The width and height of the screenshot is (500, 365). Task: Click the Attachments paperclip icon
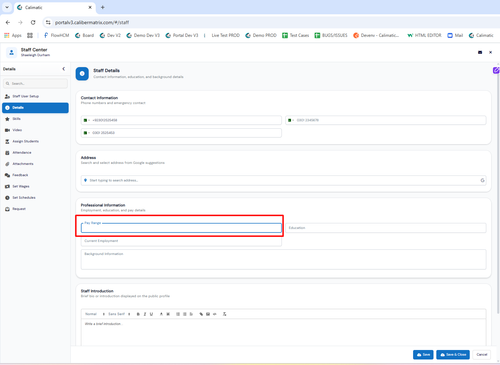coord(7,164)
